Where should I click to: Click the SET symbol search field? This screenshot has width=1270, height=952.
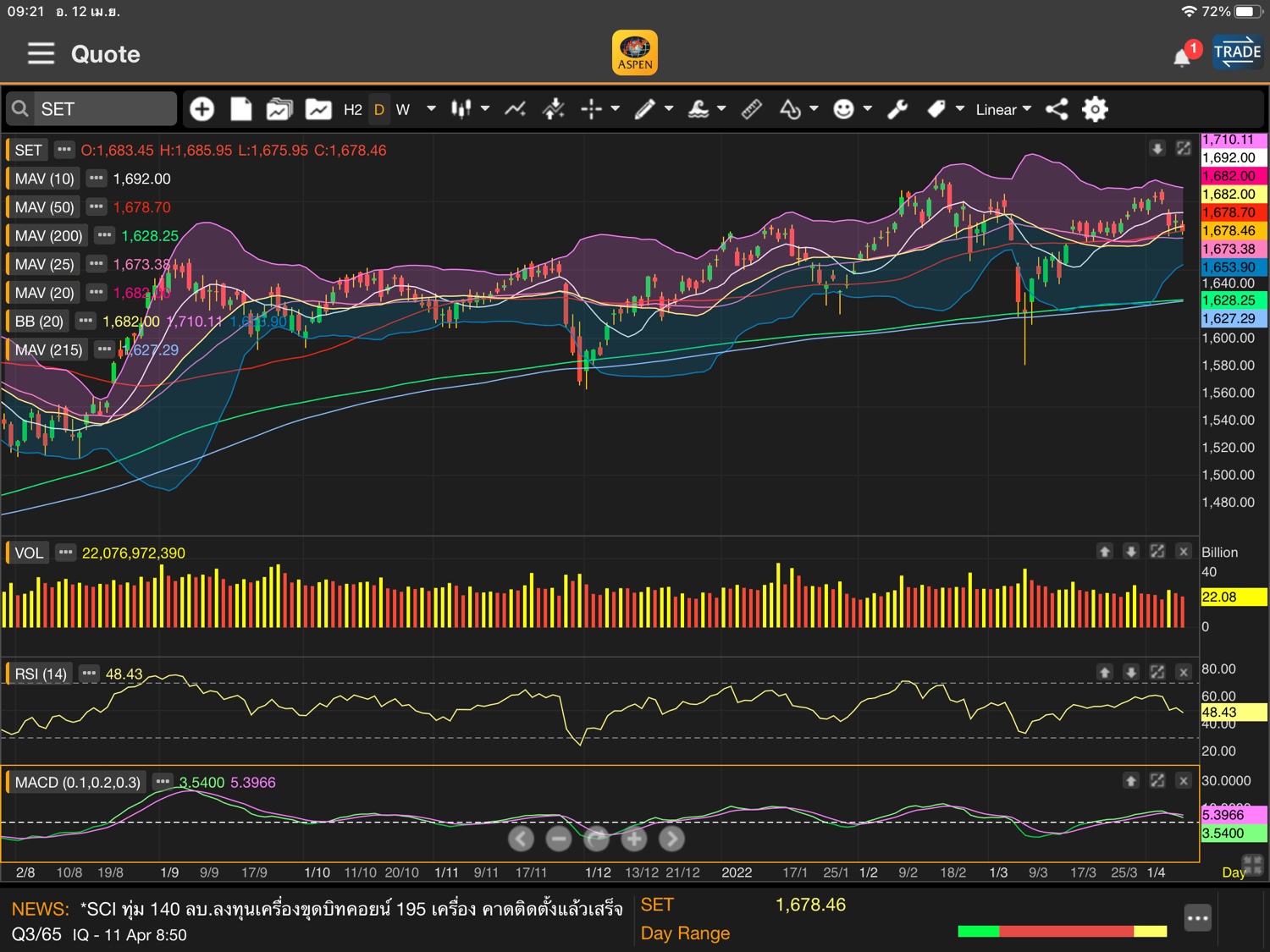tap(91, 109)
